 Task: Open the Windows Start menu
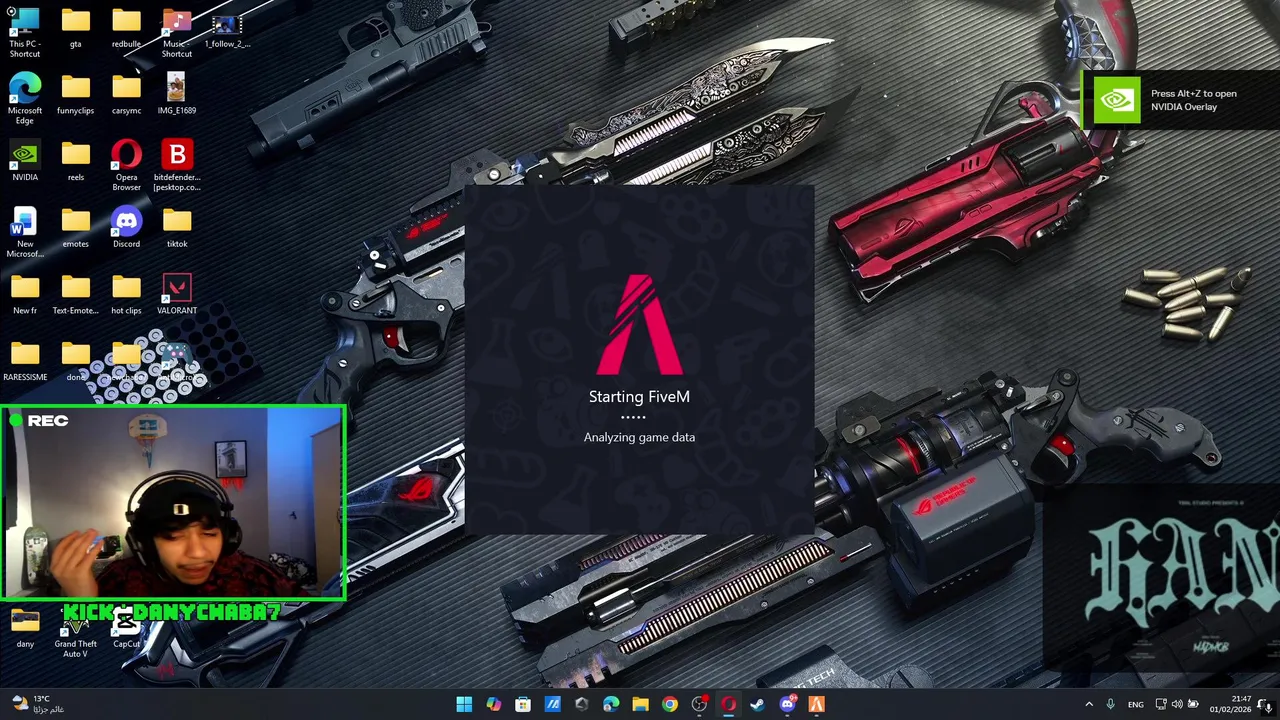coord(464,705)
